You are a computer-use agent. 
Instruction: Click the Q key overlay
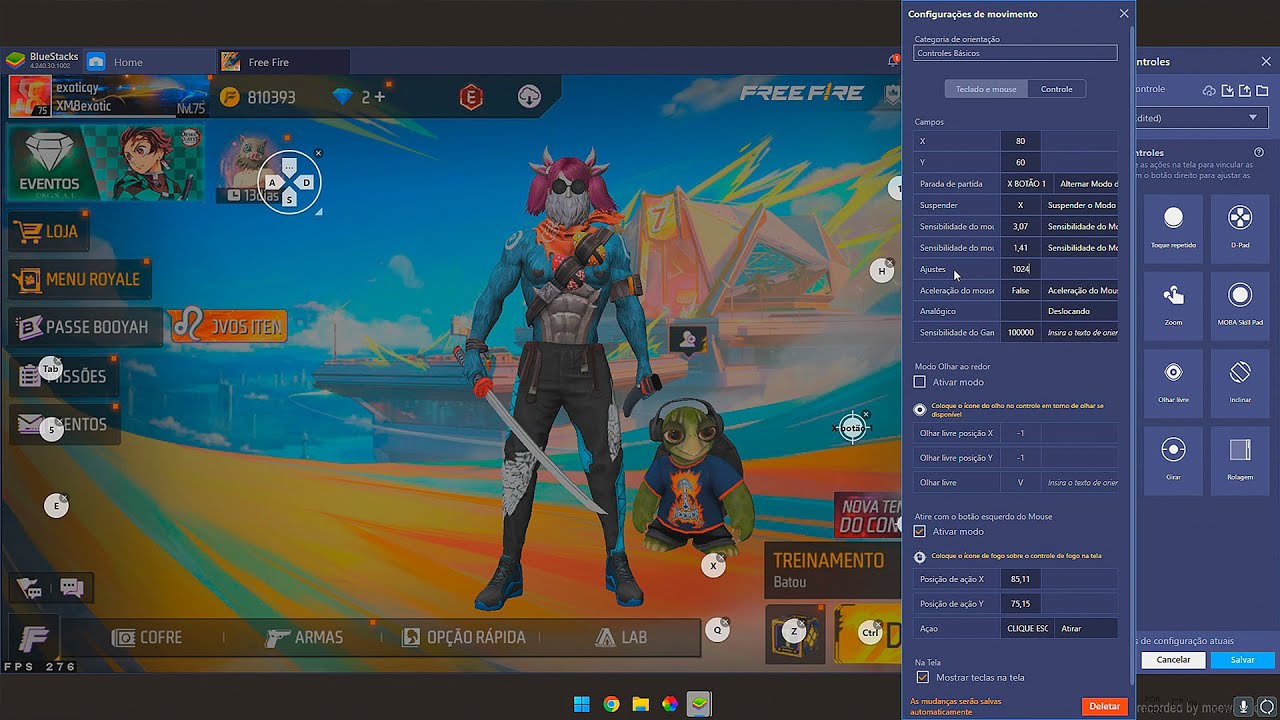coord(717,630)
